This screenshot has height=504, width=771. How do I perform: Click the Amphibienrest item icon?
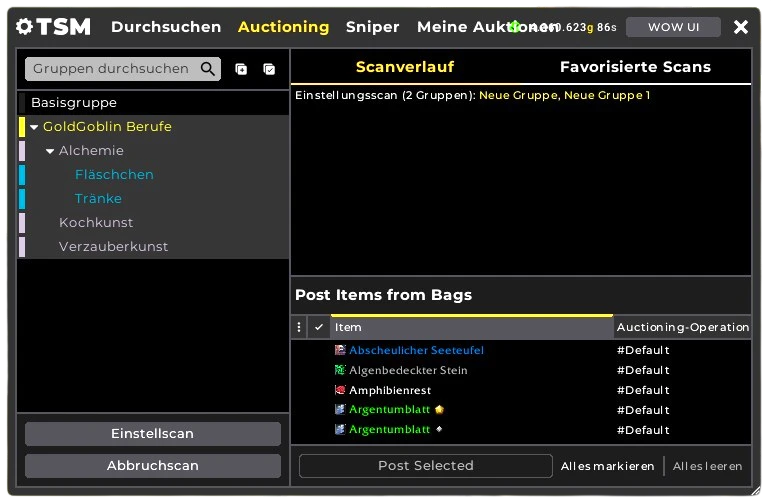(x=340, y=390)
